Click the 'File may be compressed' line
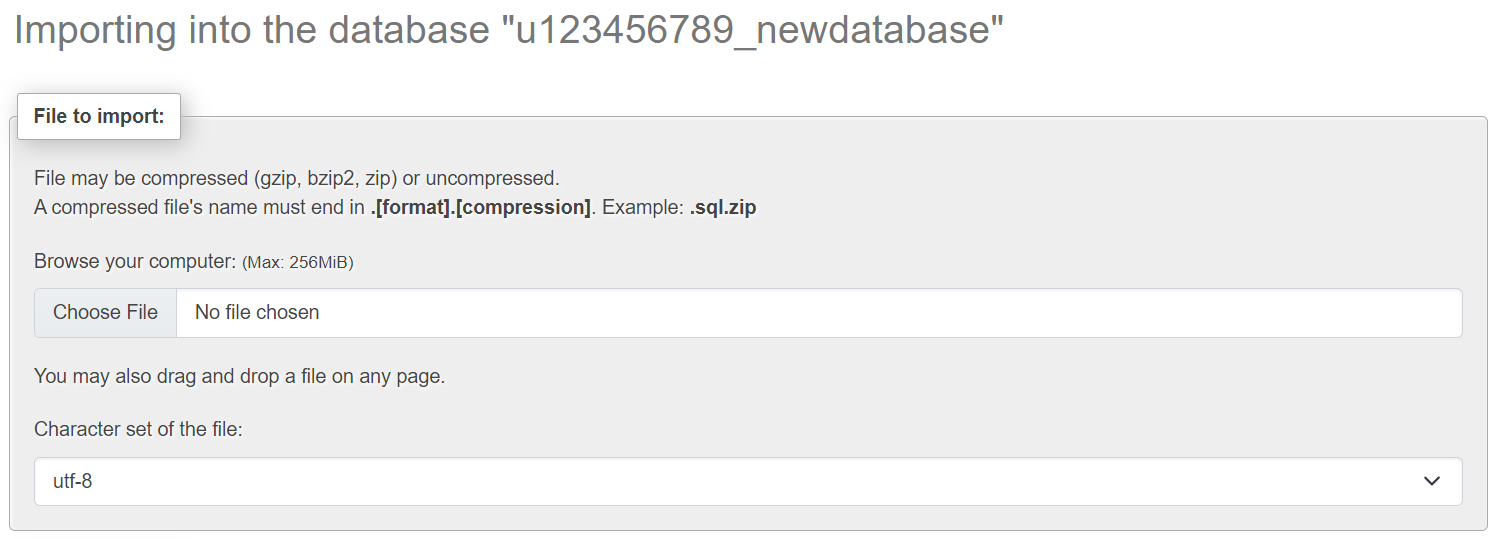 pyautogui.click(x=140, y=179)
